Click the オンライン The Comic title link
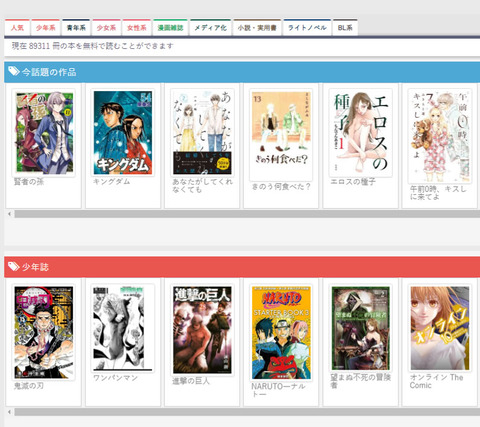Image resolution: width=480 pixels, height=427 pixels. pyautogui.click(x=437, y=381)
